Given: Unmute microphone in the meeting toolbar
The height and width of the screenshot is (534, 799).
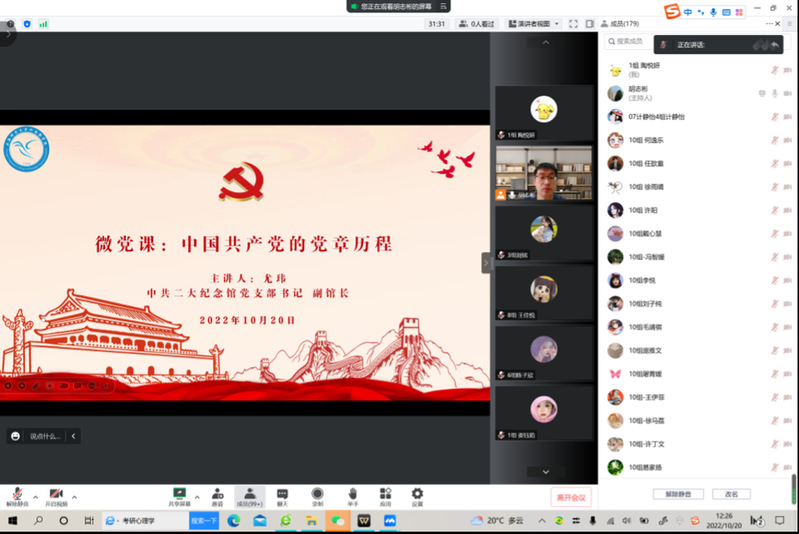Looking at the screenshot, I should point(17,497).
